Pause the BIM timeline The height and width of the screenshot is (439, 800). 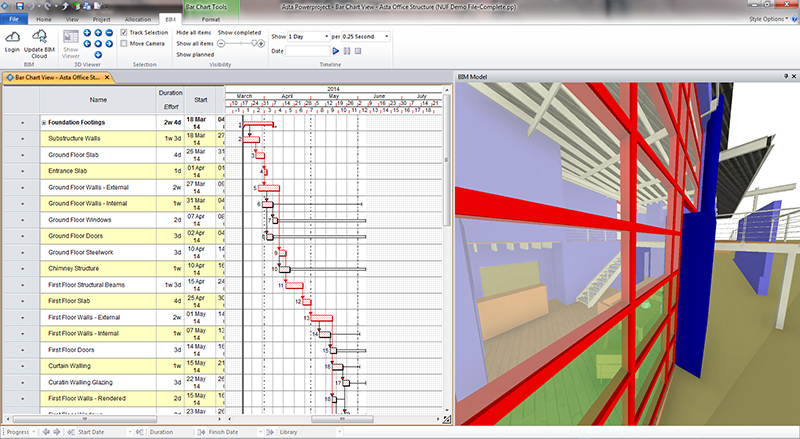click(347, 51)
